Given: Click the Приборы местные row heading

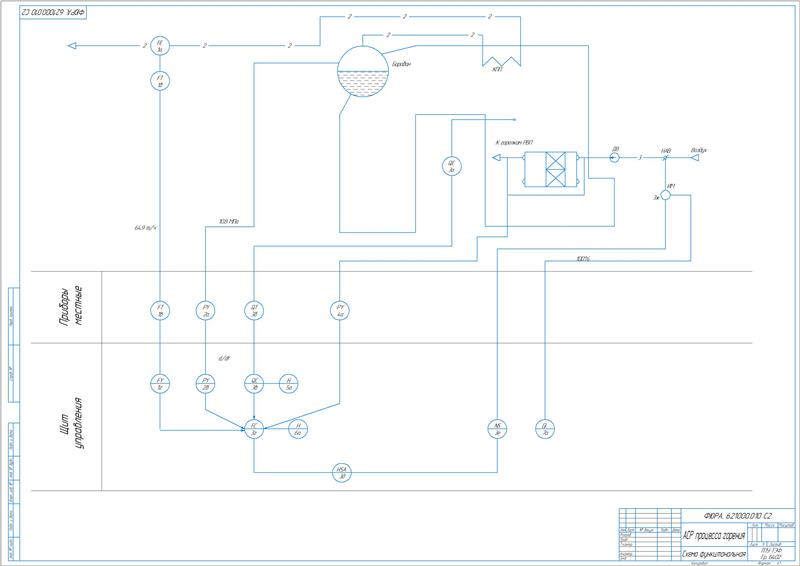Looking at the screenshot, I should coord(71,306).
